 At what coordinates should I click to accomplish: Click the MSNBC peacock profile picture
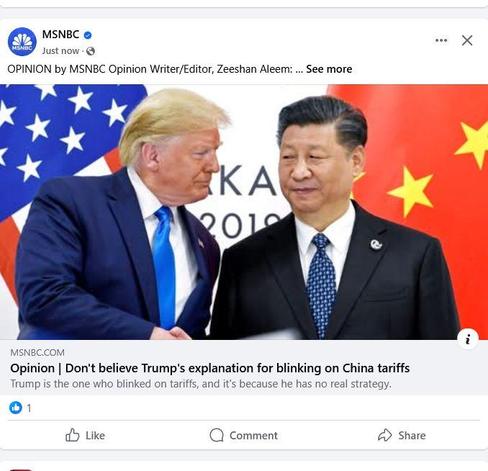click(x=22, y=42)
